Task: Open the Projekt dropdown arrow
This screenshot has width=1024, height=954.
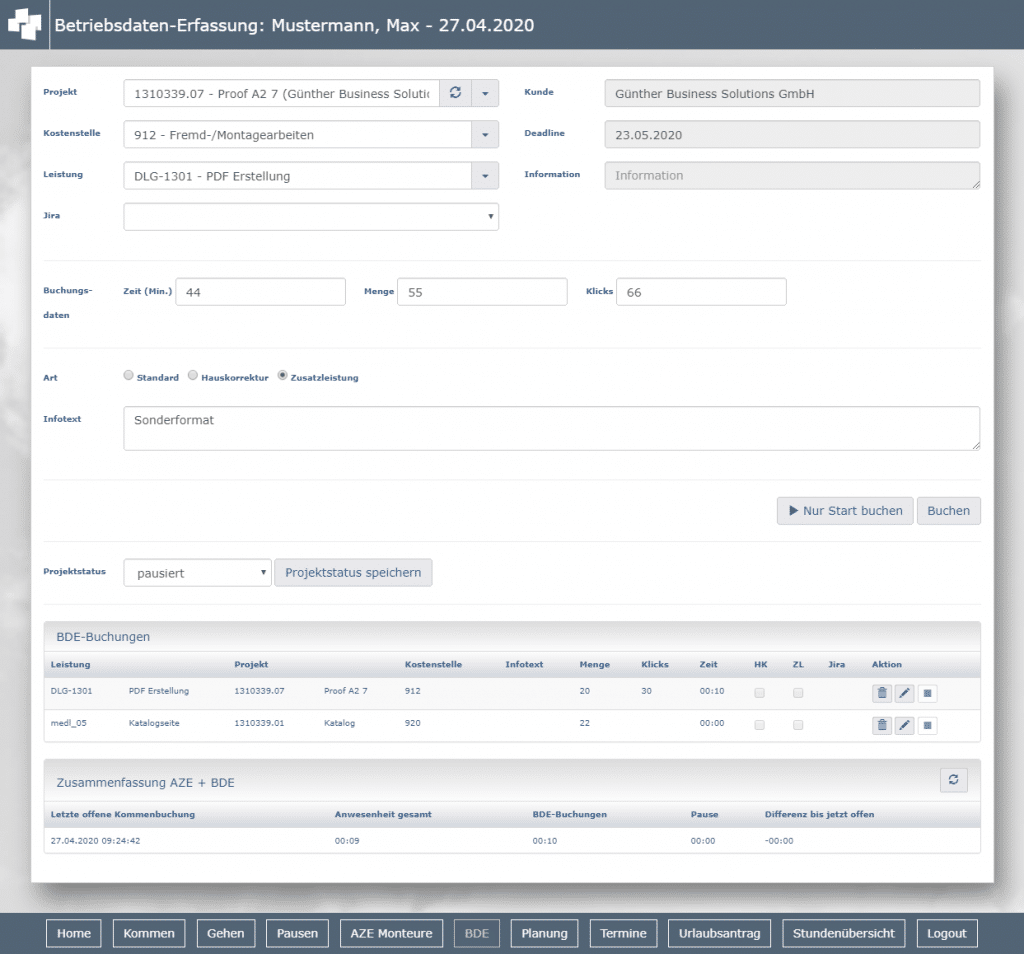Action: point(485,93)
